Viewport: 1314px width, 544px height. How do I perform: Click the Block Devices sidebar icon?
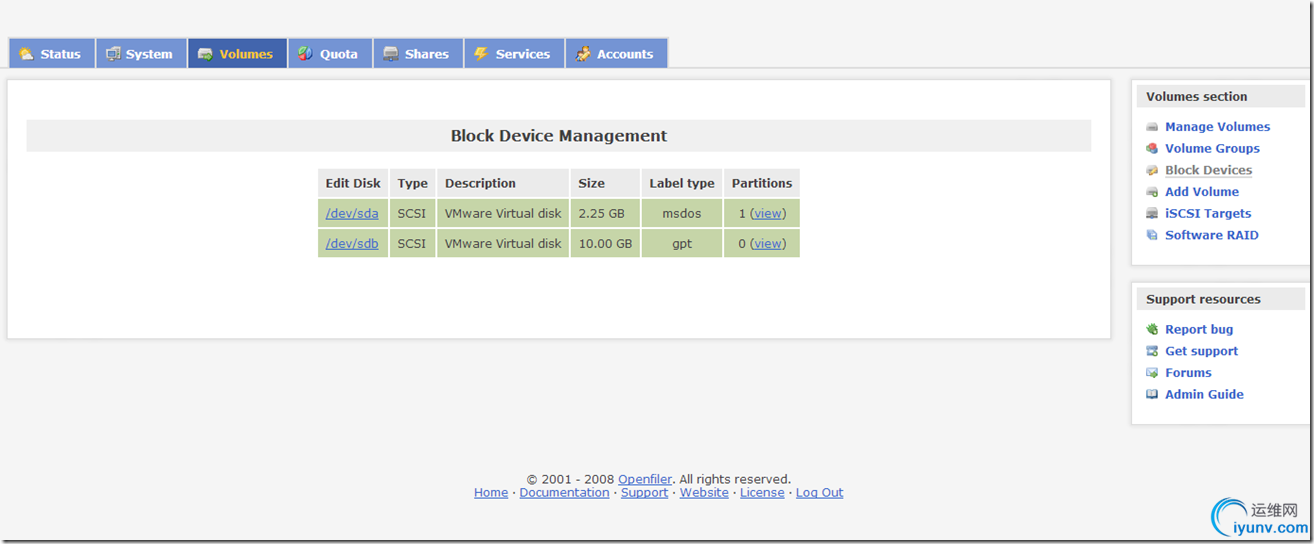(1152, 171)
